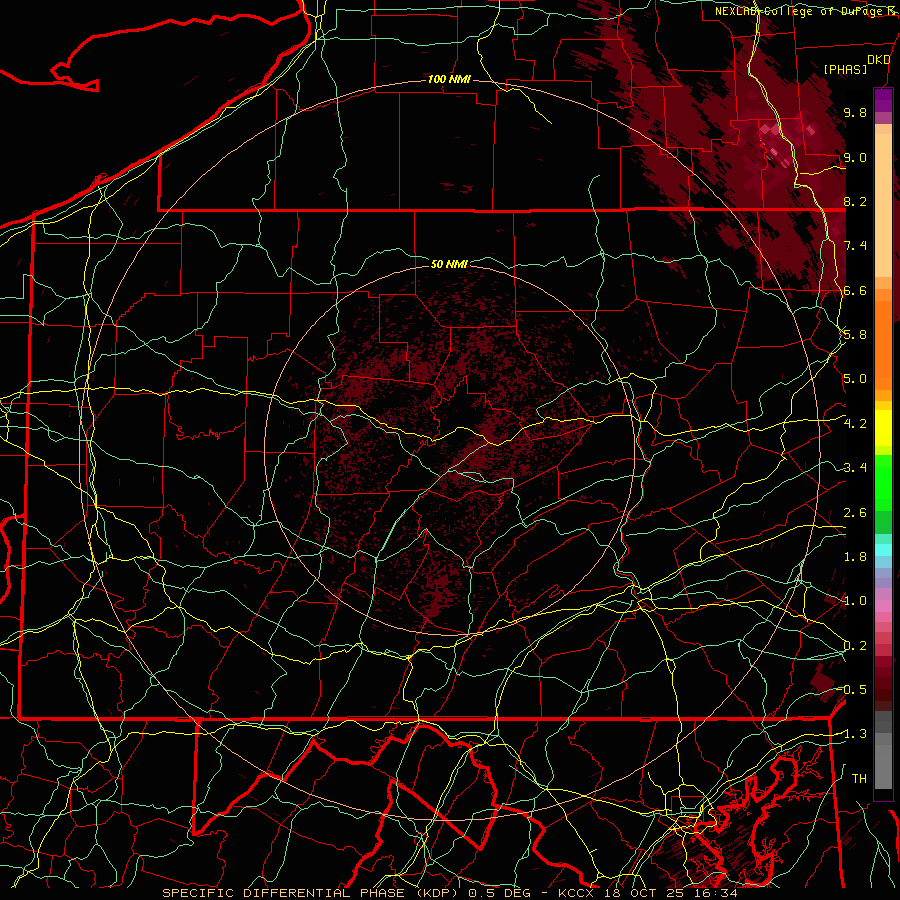Click the NEXLAB College of DuPage credit
This screenshot has height=900, width=900.
806,11
